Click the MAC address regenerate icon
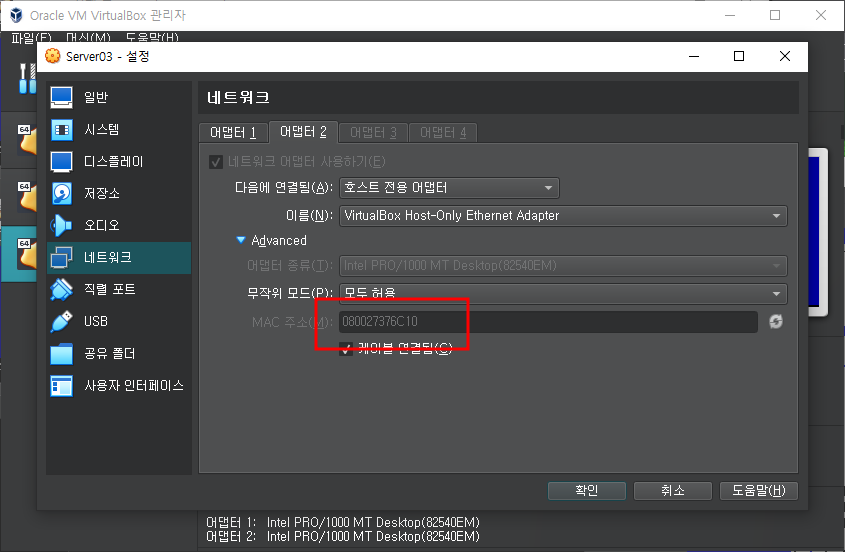 pos(775,322)
